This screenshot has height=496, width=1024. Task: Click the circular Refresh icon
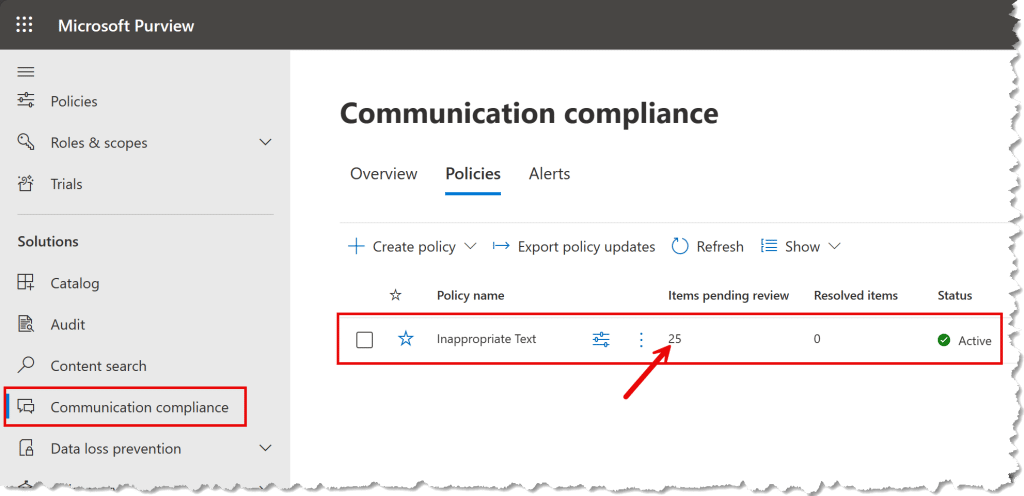[x=680, y=246]
